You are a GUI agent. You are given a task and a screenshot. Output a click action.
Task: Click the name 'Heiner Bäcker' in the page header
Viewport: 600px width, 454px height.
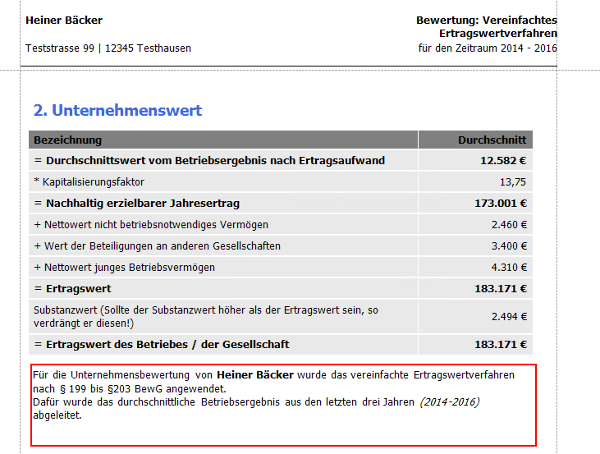coord(64,20)
